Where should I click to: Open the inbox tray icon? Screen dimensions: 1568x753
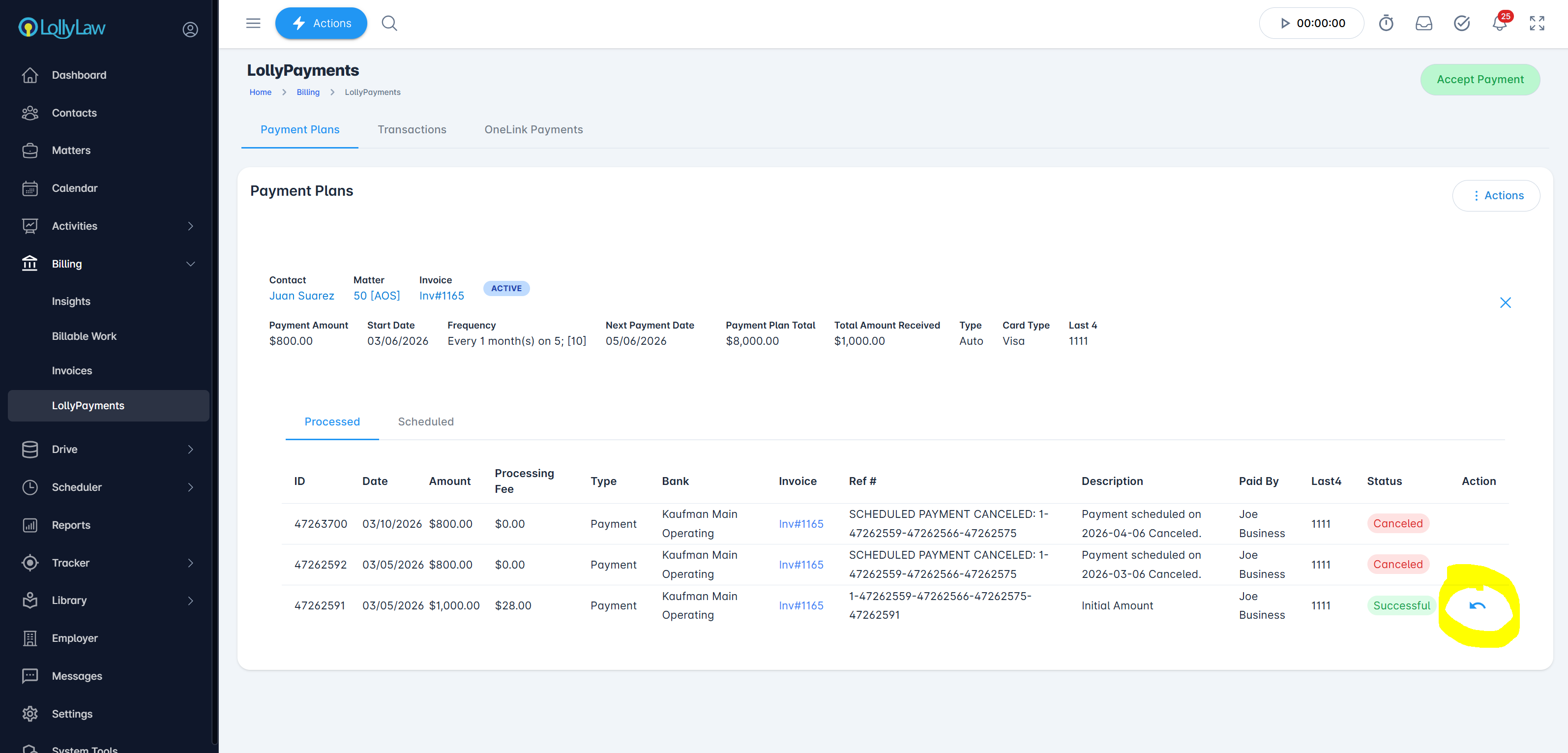(1424, 24)
